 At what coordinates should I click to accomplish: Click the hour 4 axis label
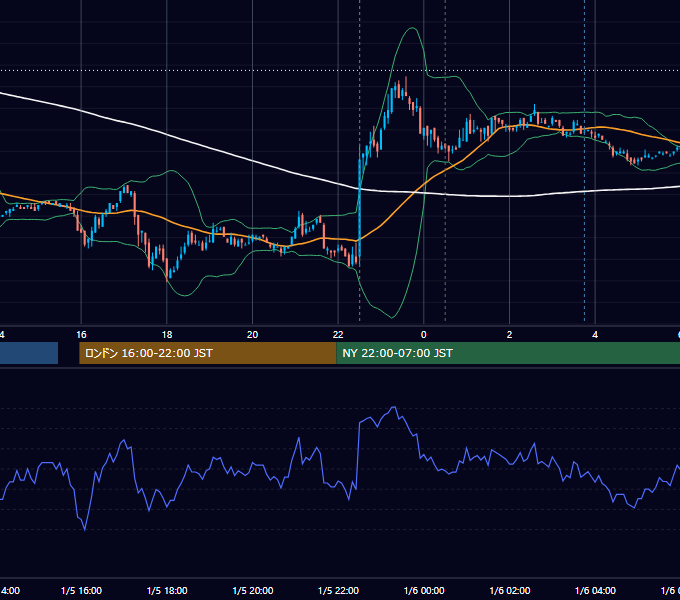click(595, 334)
